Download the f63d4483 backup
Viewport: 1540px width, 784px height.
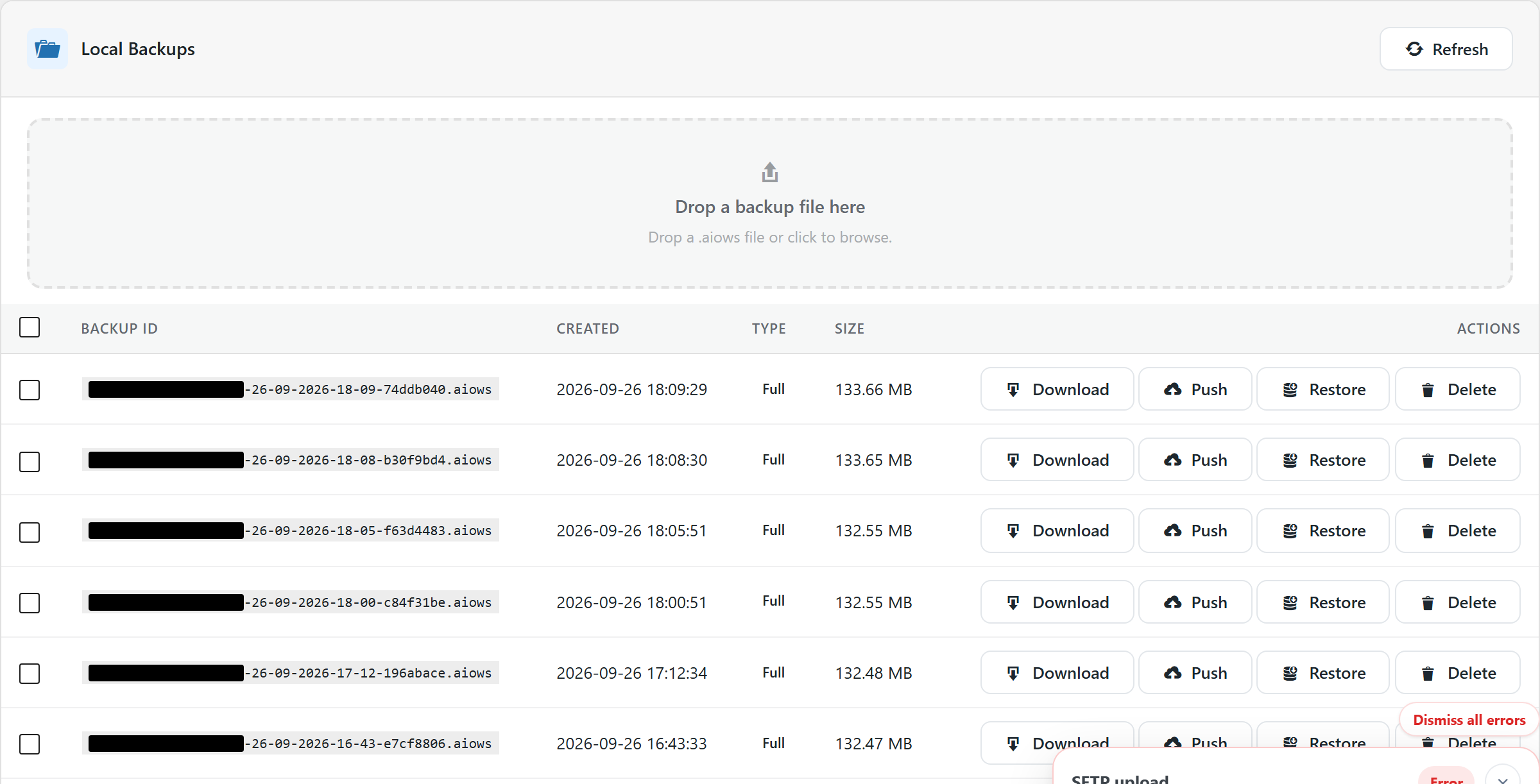pyautogui.click(x=1057, y=530)
